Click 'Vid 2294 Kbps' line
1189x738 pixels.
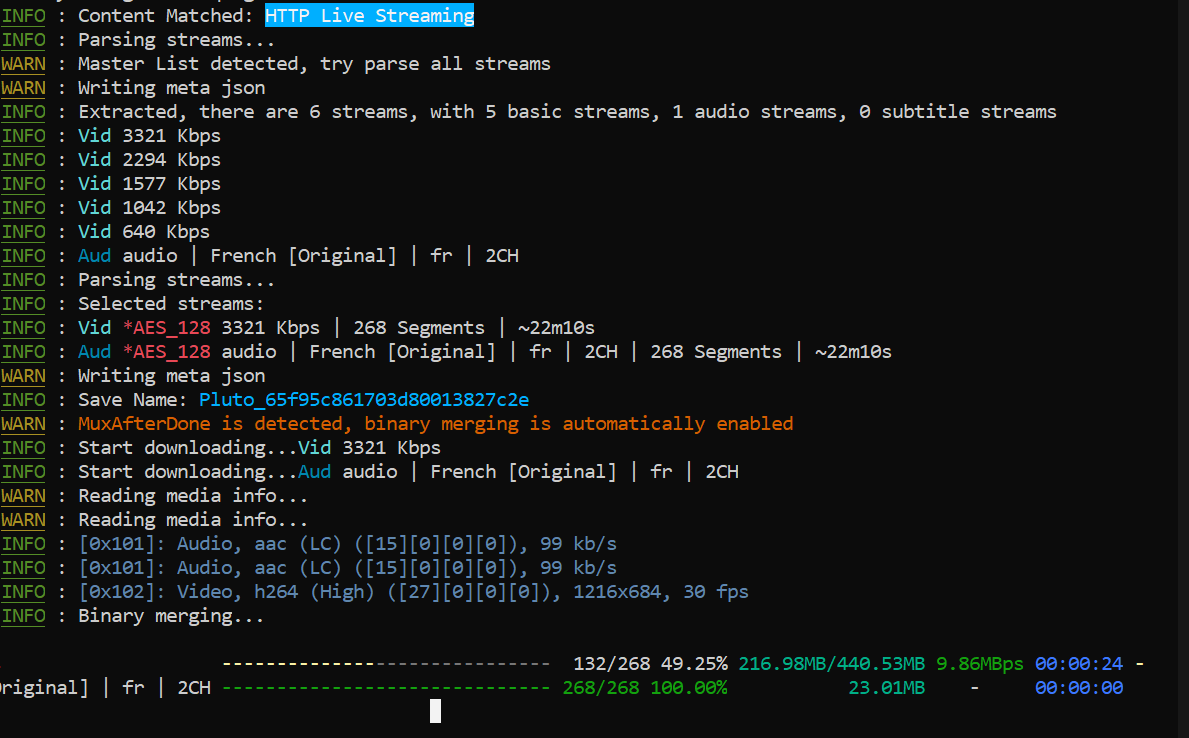[x=149, y=160]
